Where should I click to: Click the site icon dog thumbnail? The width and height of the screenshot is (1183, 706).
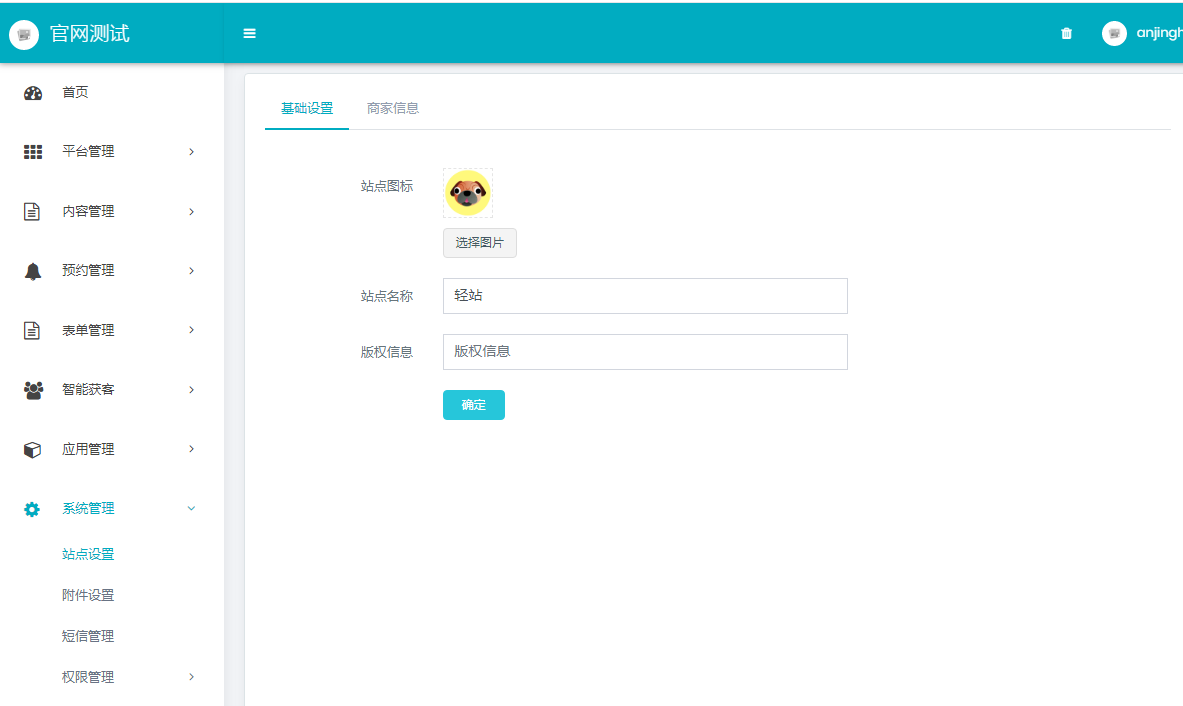(468, 193)
